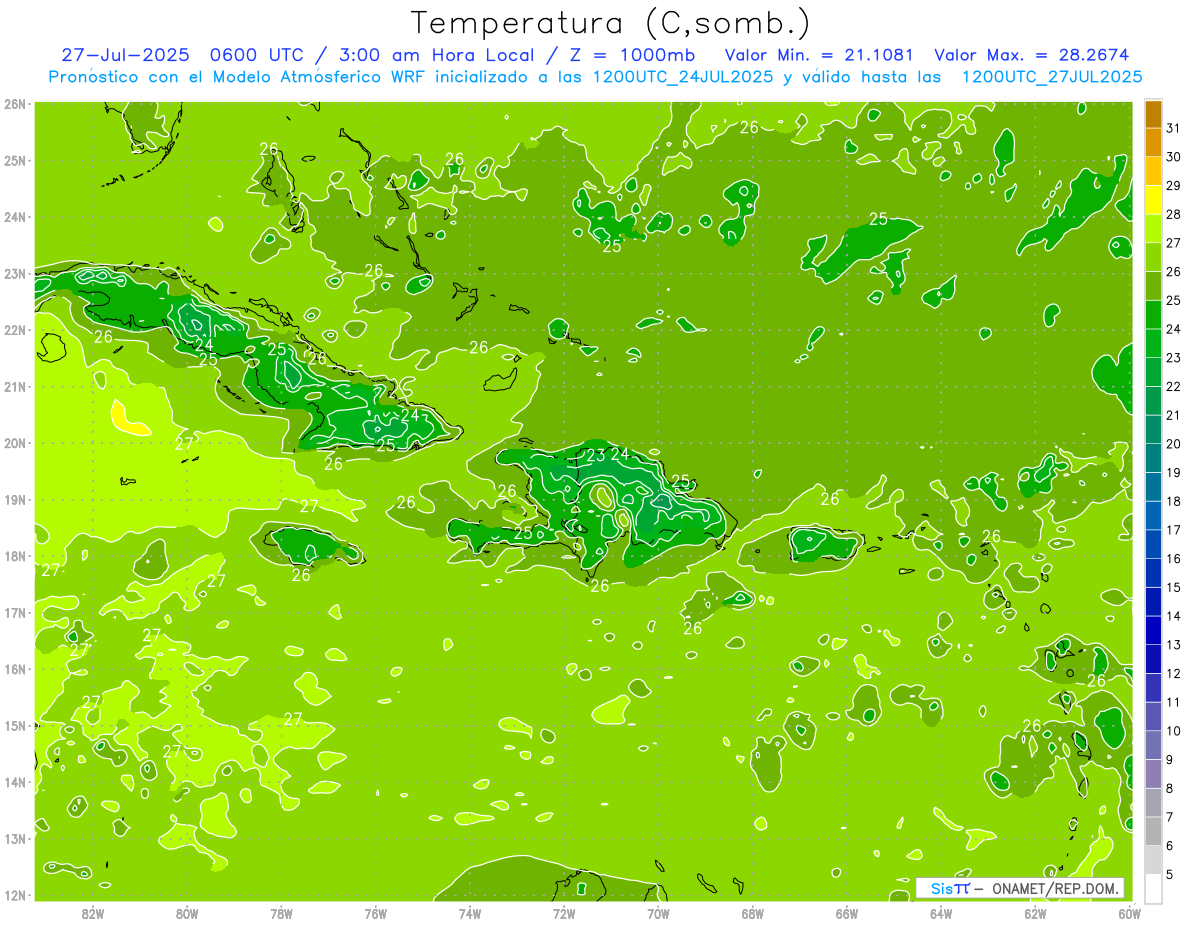The width and height of the screenshot is (1200, 927).
Task: Click the '26N' latitude axis label
Action: 15,103
